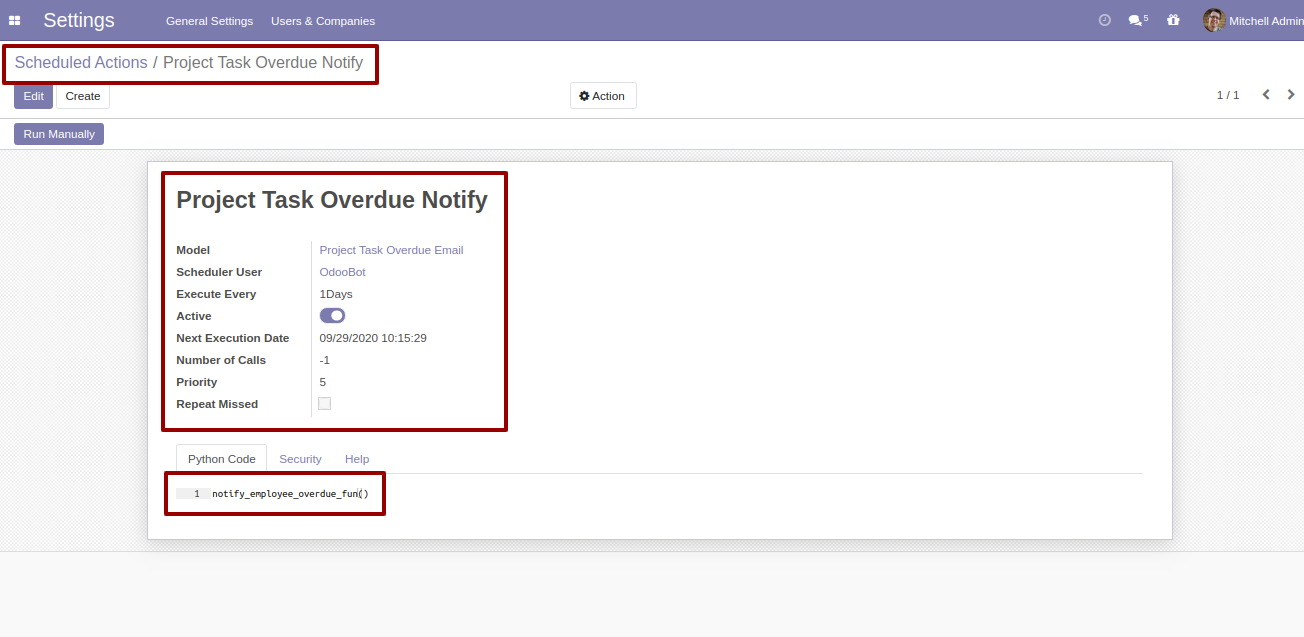The width and height of the screenshot is (1304, 637).
Task: Open OdooBot scheduler user link
Action: pos(342,272)
